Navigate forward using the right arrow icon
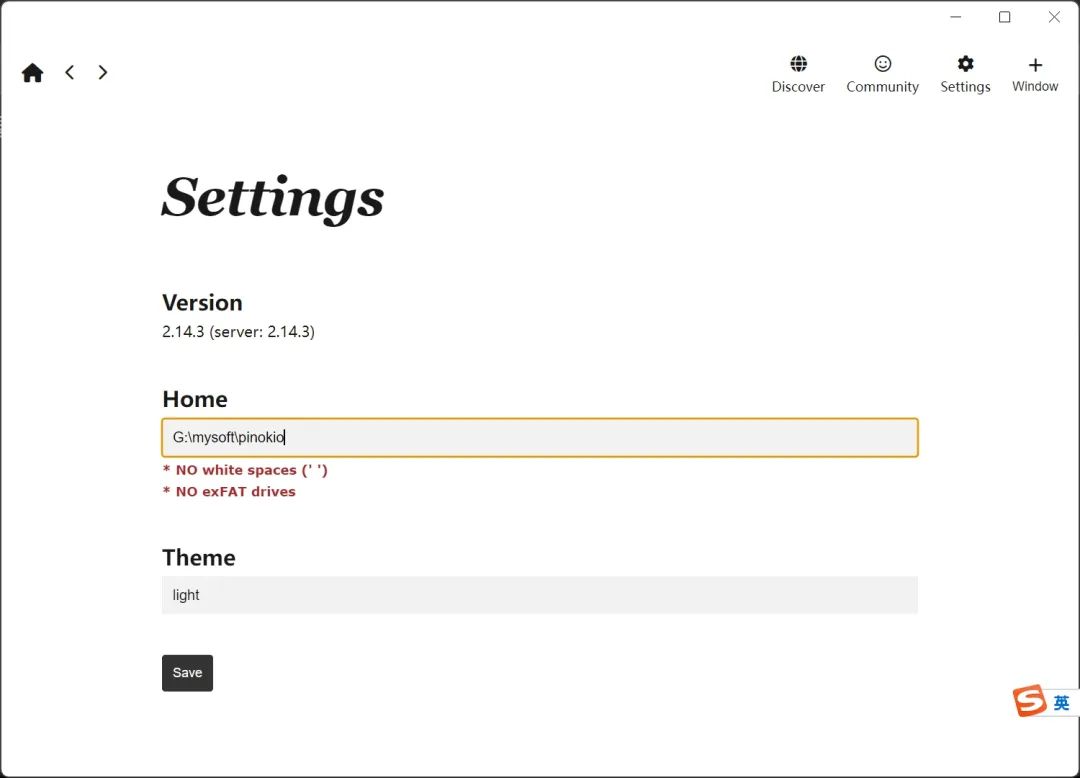Screen dimensions: 1080x778 (102, 71)
